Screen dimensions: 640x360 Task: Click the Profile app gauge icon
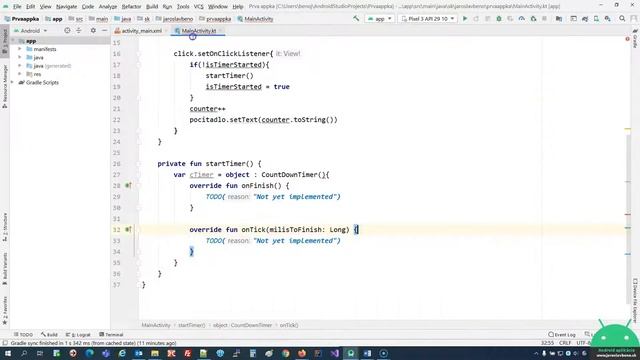522,19
